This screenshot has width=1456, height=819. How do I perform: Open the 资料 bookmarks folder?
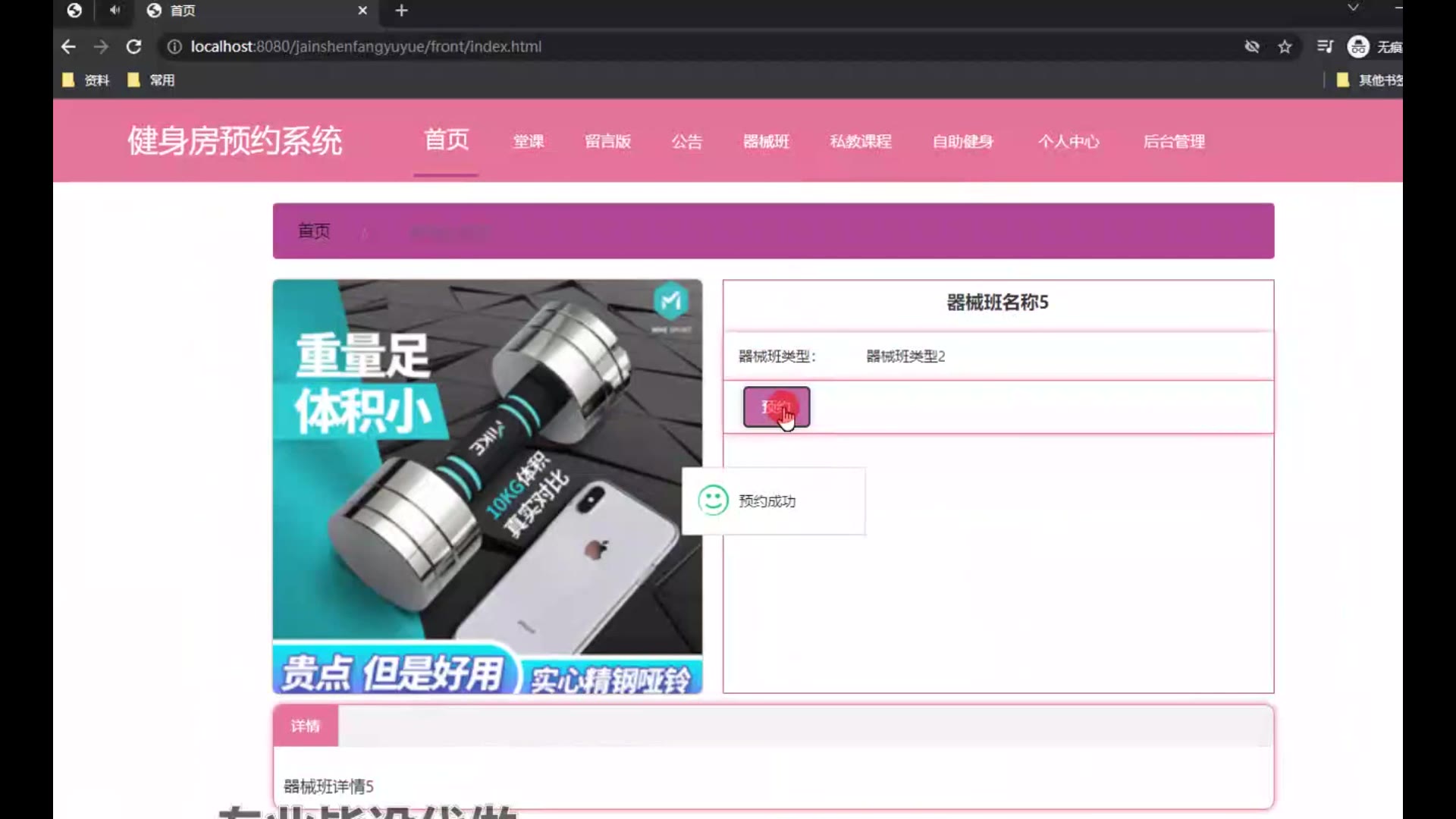point(86,80)
